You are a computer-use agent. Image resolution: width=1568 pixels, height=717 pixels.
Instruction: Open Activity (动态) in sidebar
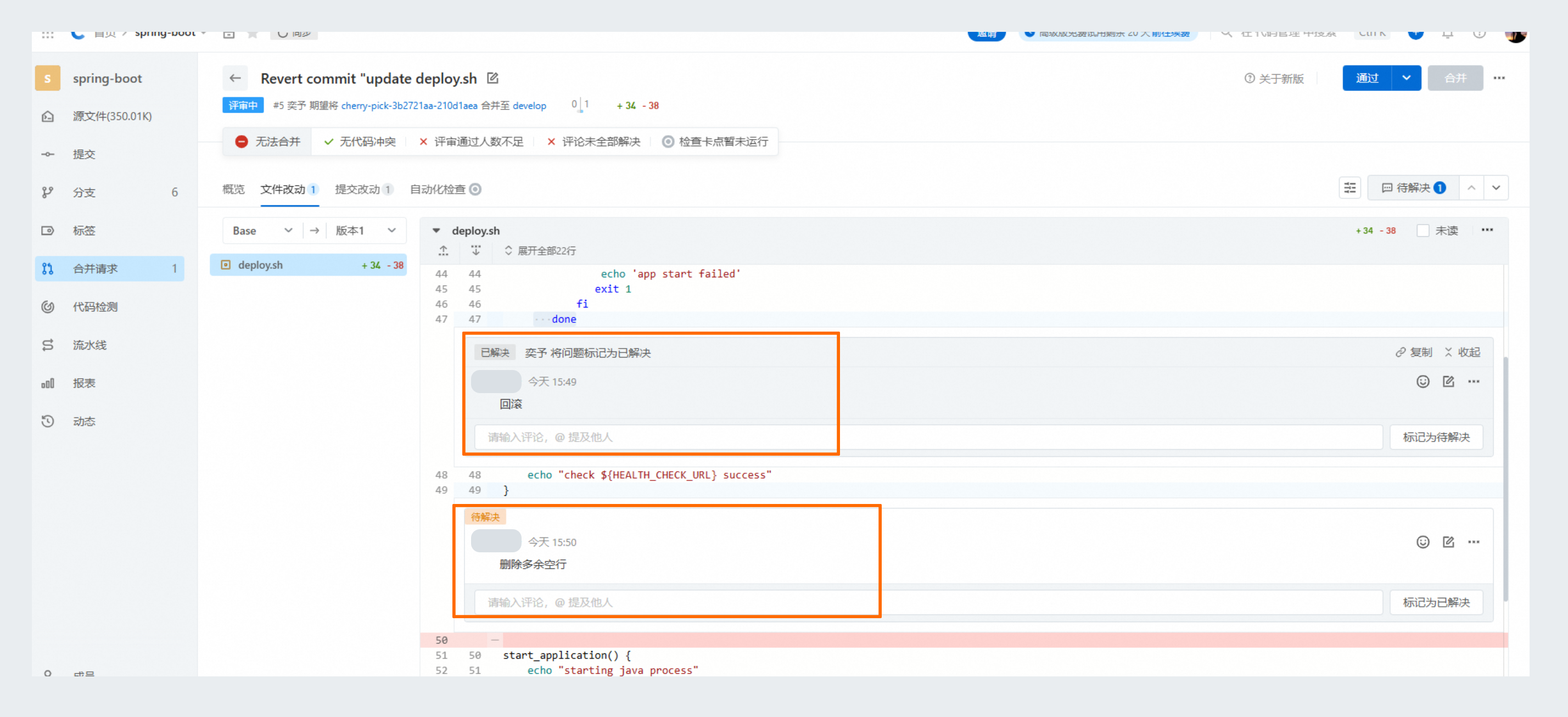110,421
